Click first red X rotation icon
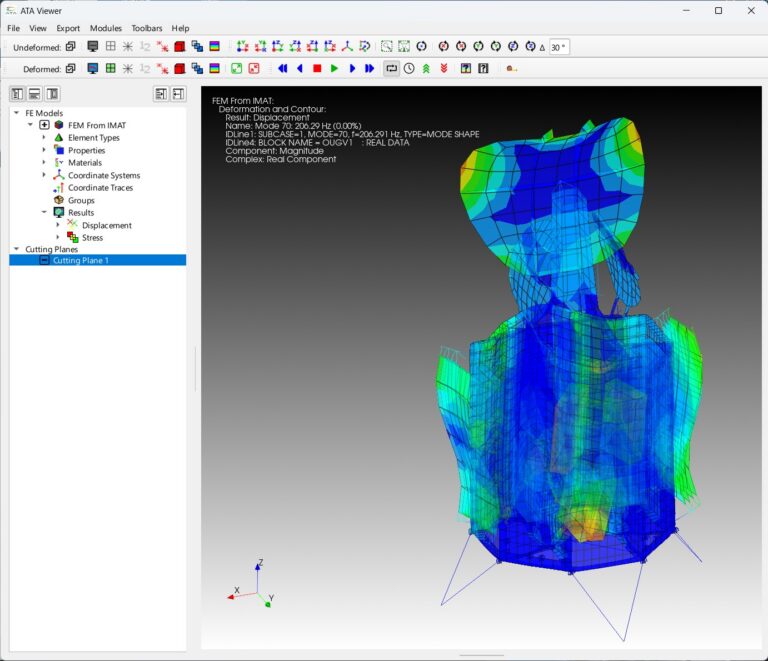The width and height of the screenshot is (768, 661). [x=444, y=47]
